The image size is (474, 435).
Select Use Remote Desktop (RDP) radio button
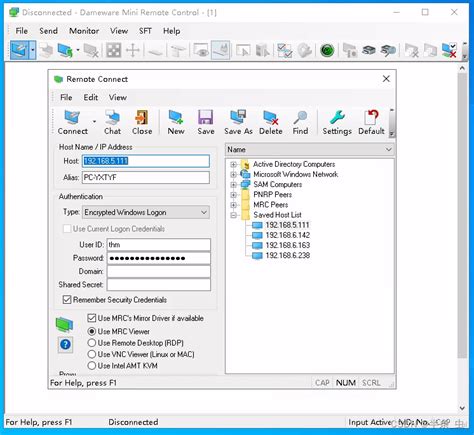coord(92,343)
